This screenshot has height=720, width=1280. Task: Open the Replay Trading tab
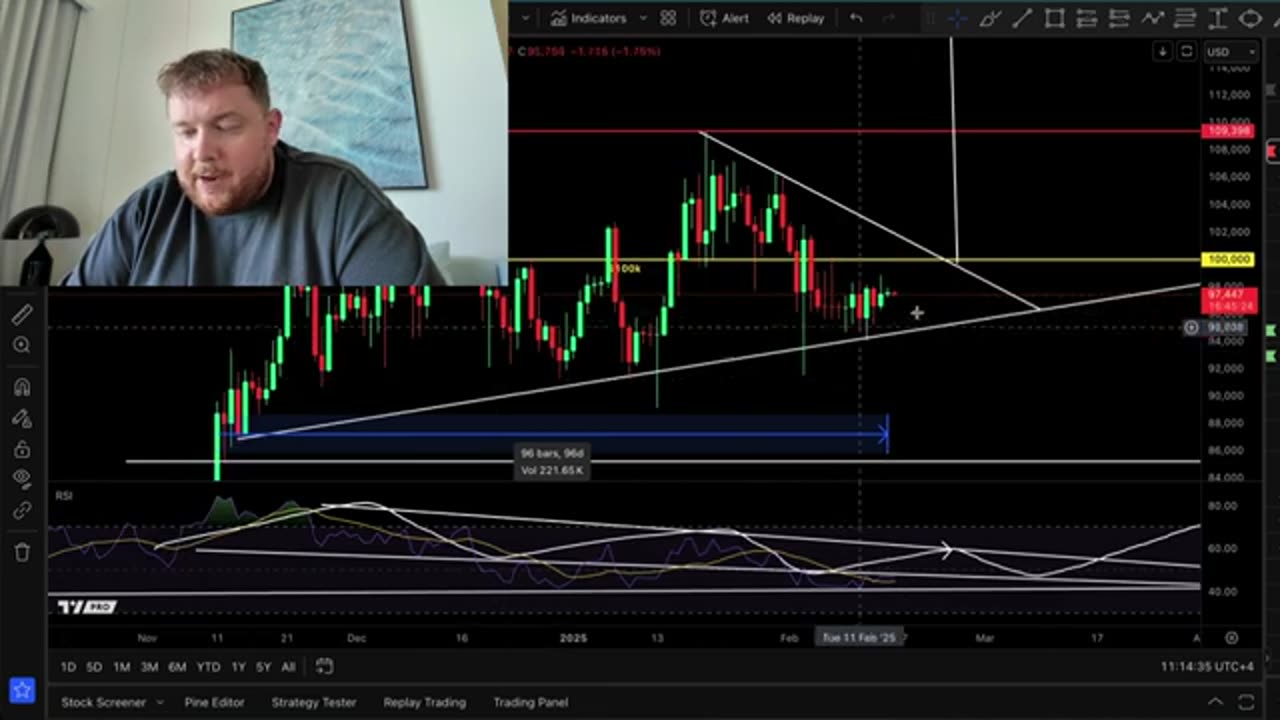point(424,702)
